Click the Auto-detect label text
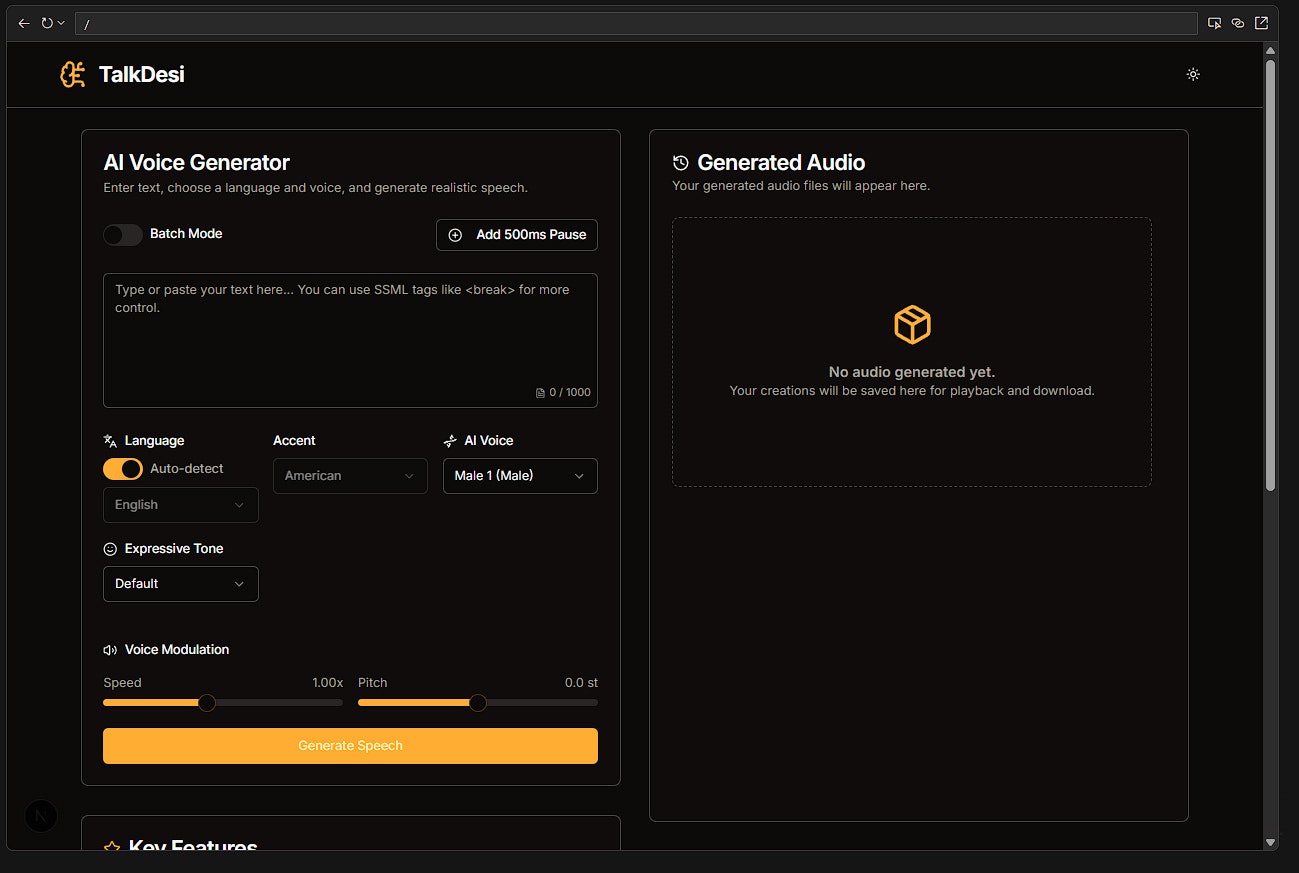The image size is (1299, 873). pyautogui.click(x=187, y=469)
